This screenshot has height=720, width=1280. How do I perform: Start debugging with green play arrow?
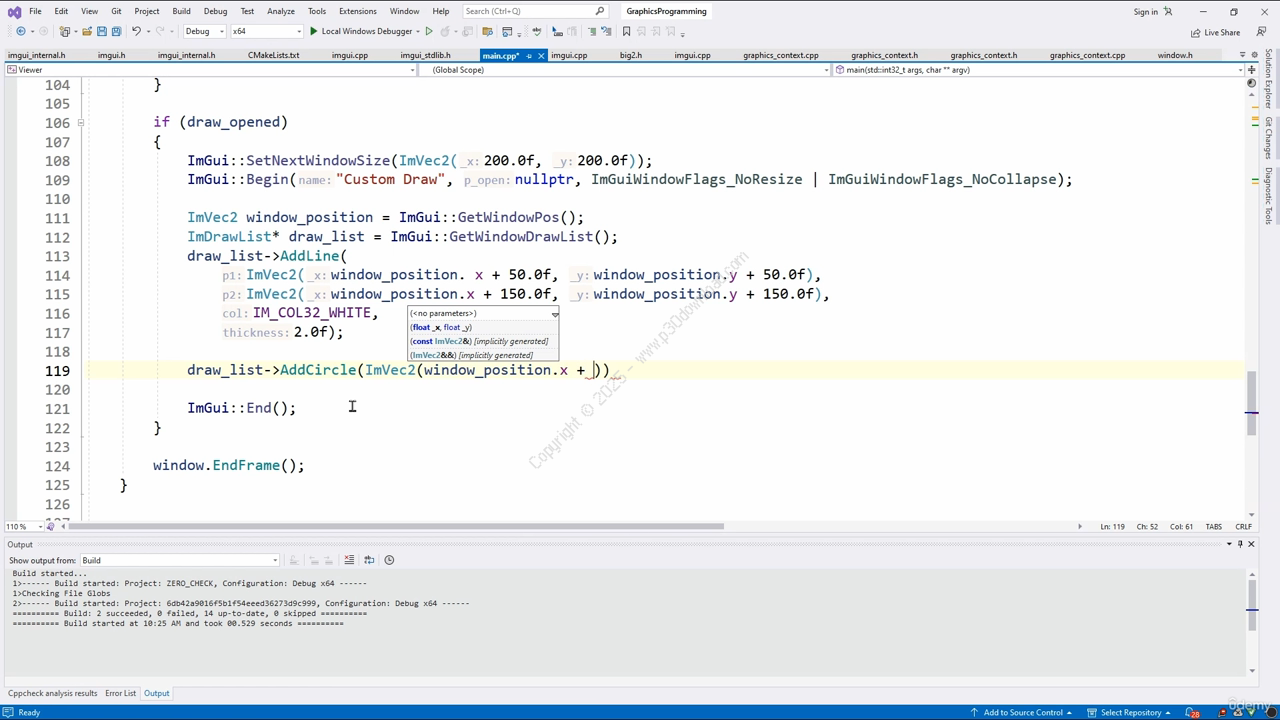click(313, 31)
